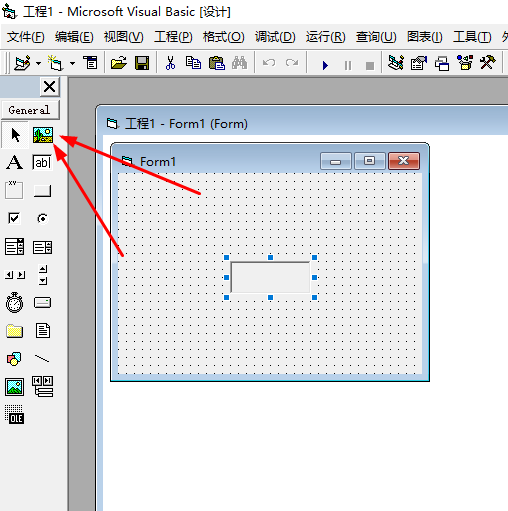Click Form1 maximize button in designer
This screenshot has width=508, height=511.
pos(369,161)
